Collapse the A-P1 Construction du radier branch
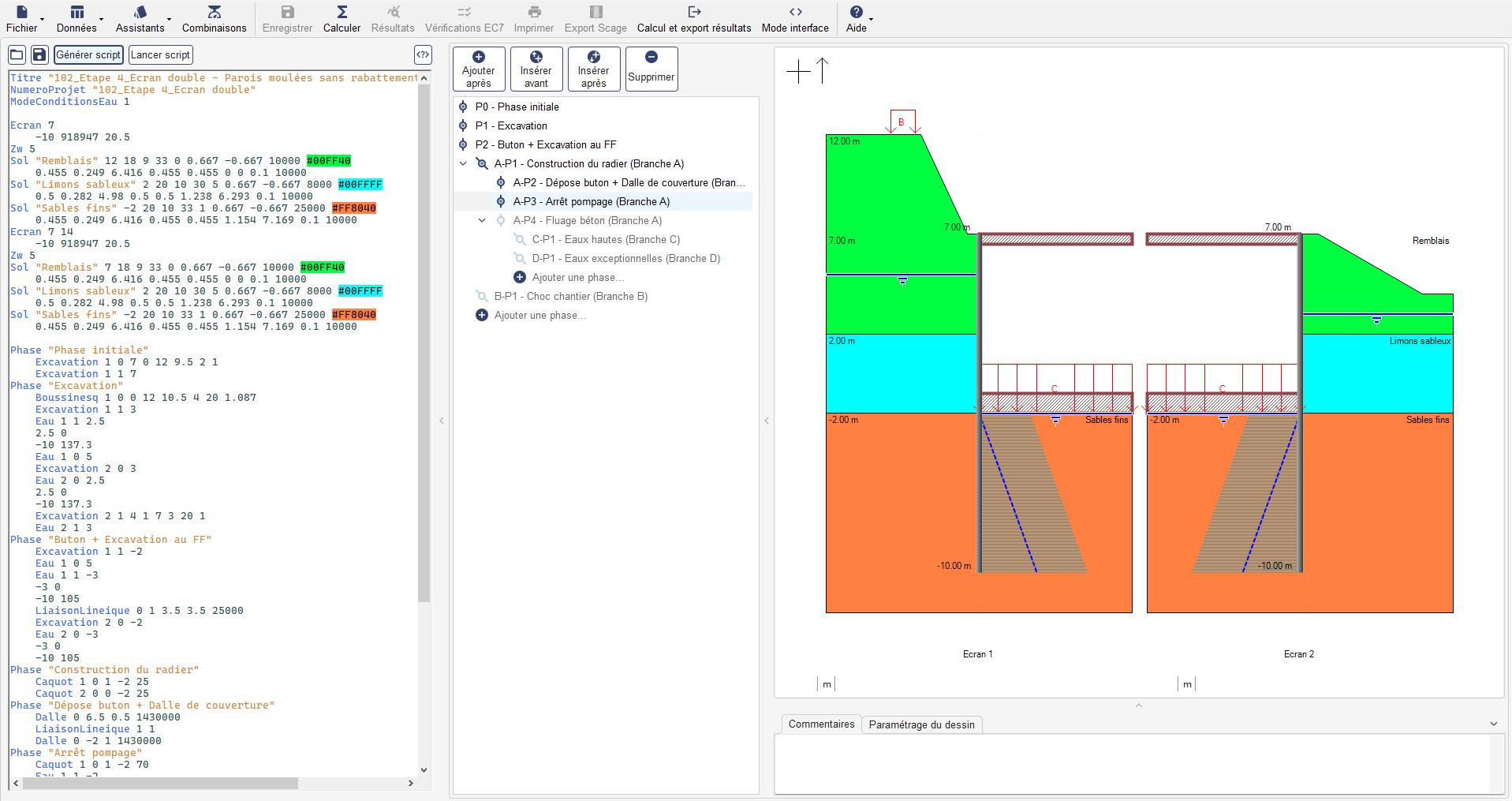The width and height of the screenshot is (1512, 801). click(x=463, y=164)
